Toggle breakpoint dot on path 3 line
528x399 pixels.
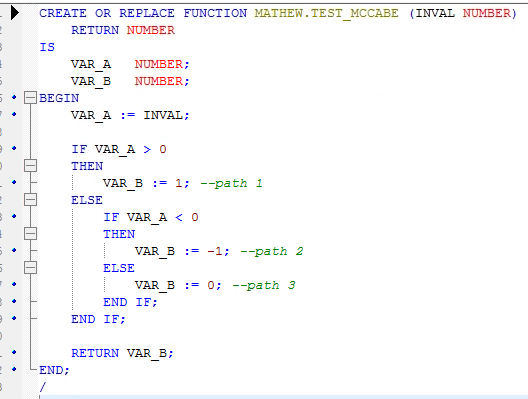pos(14,284)
